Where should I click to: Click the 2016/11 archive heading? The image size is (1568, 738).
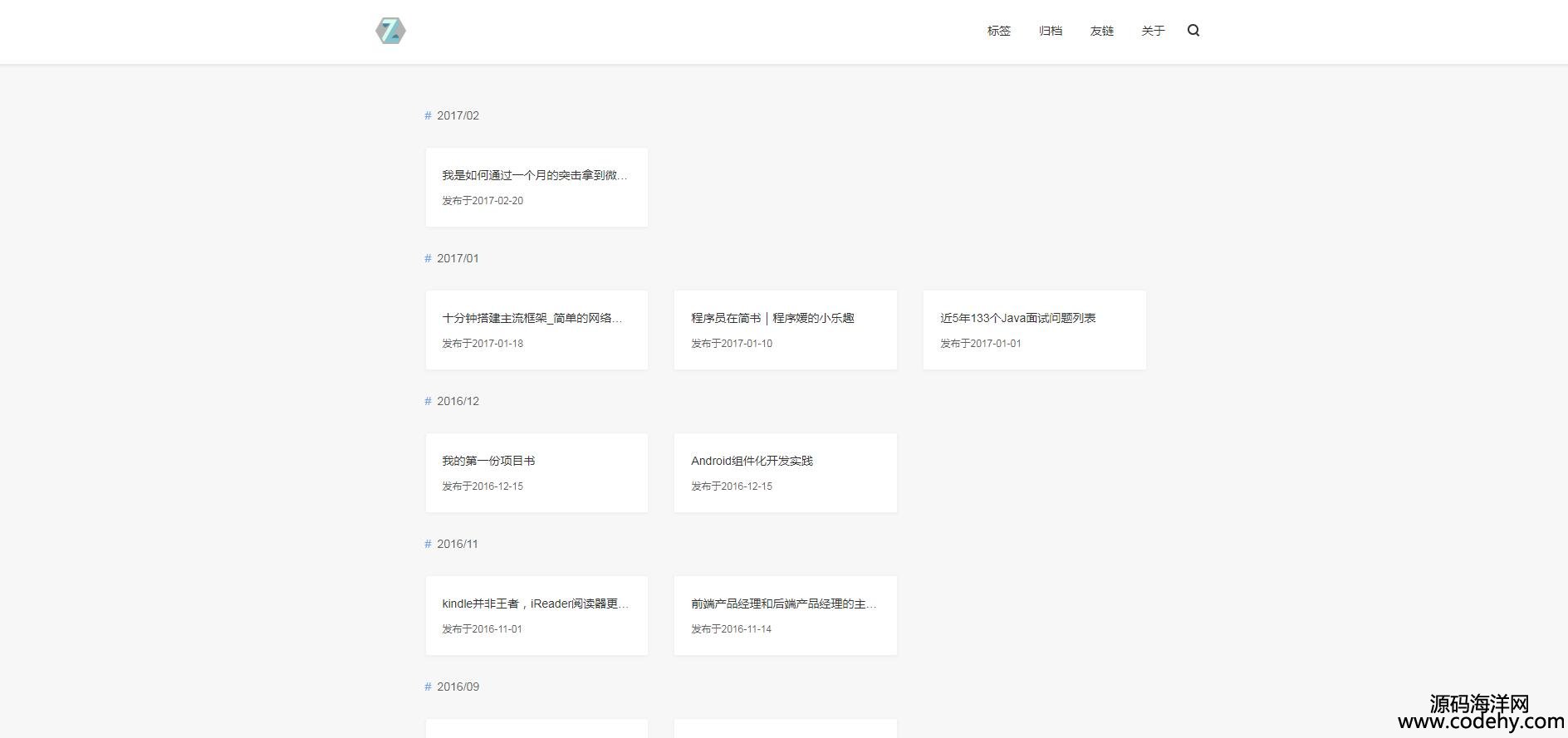[x=452, y=544]
